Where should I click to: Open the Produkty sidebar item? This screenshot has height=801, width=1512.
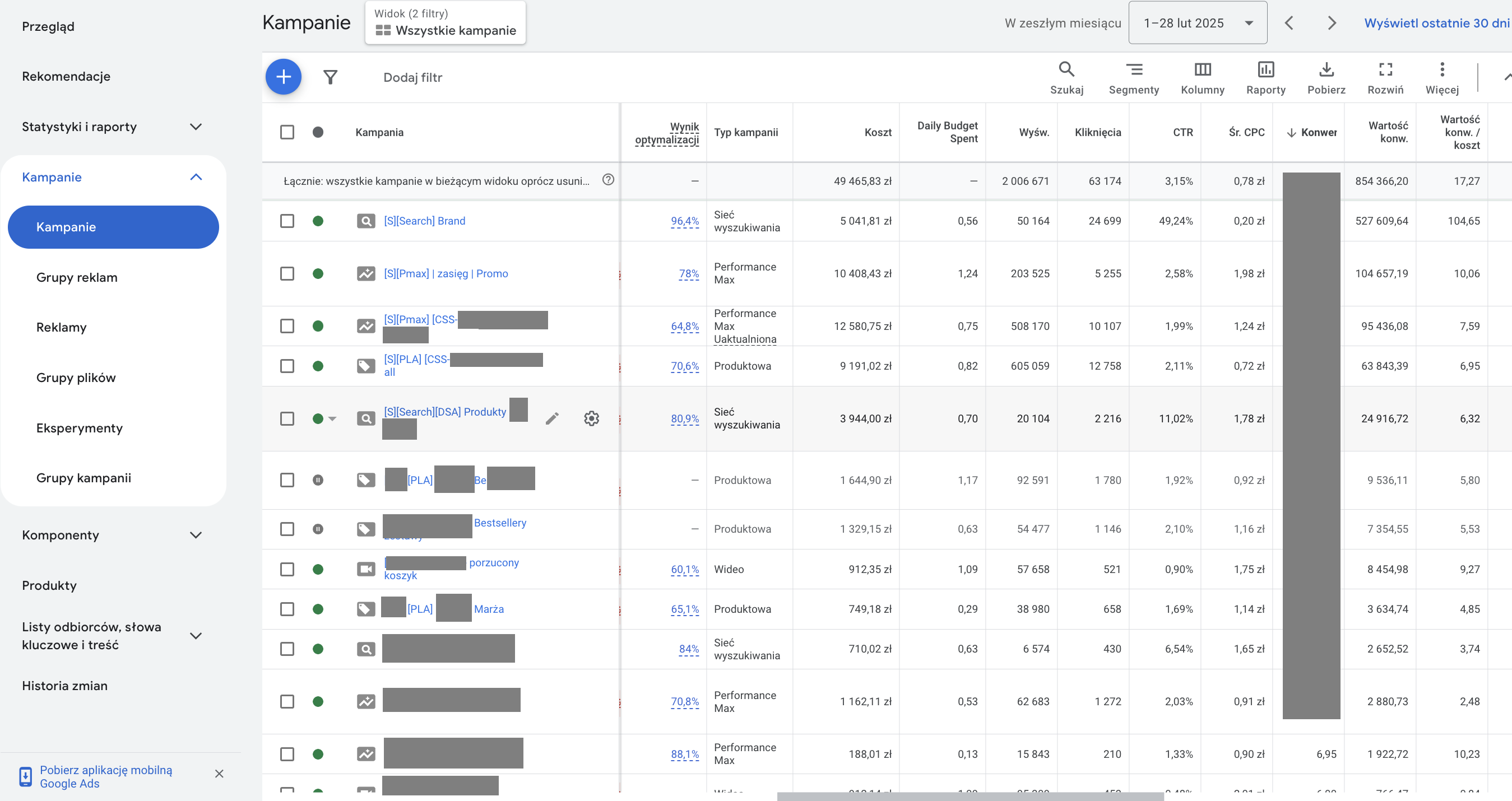[x=49, y=586]
